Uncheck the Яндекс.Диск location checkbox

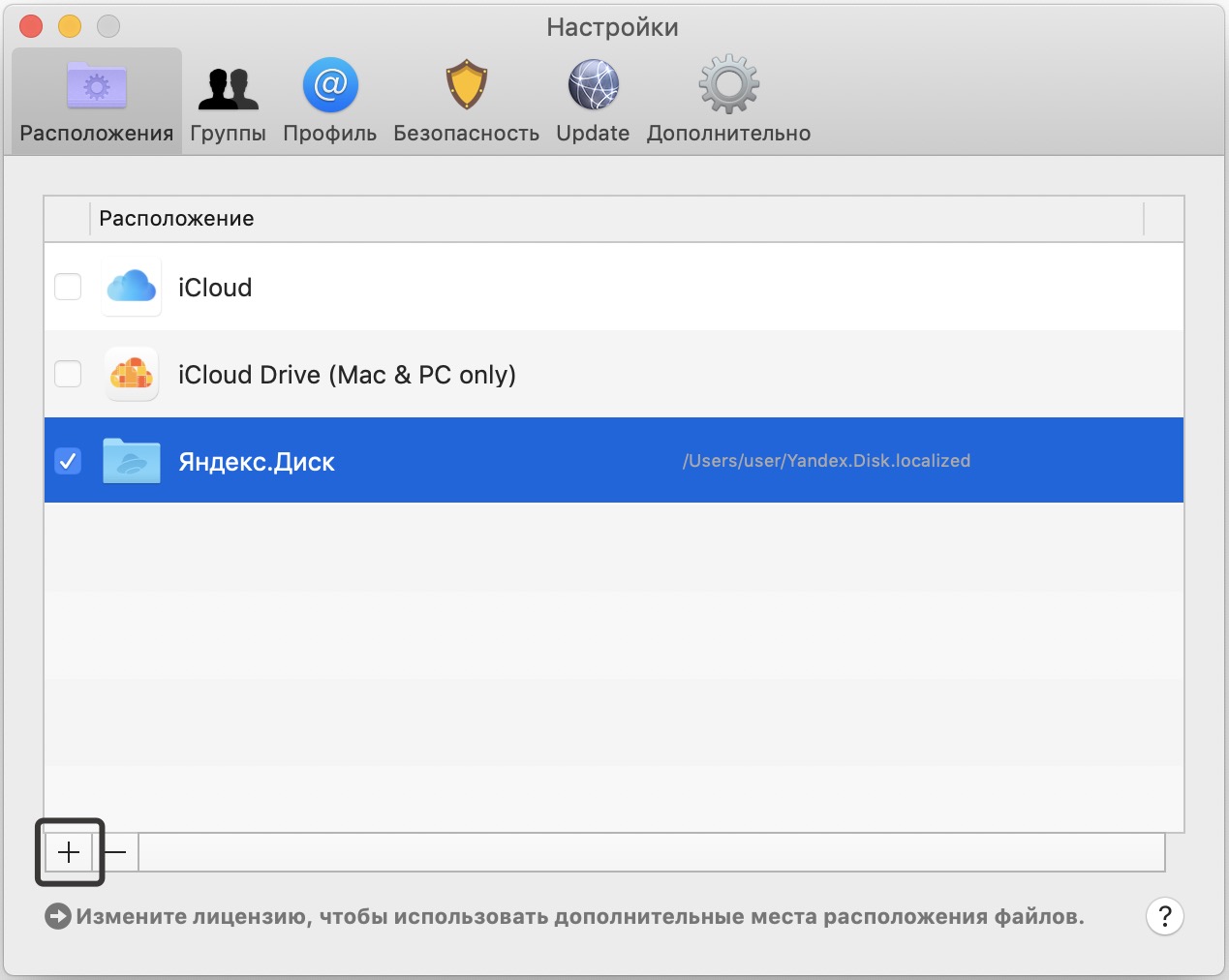pos(68,461)
